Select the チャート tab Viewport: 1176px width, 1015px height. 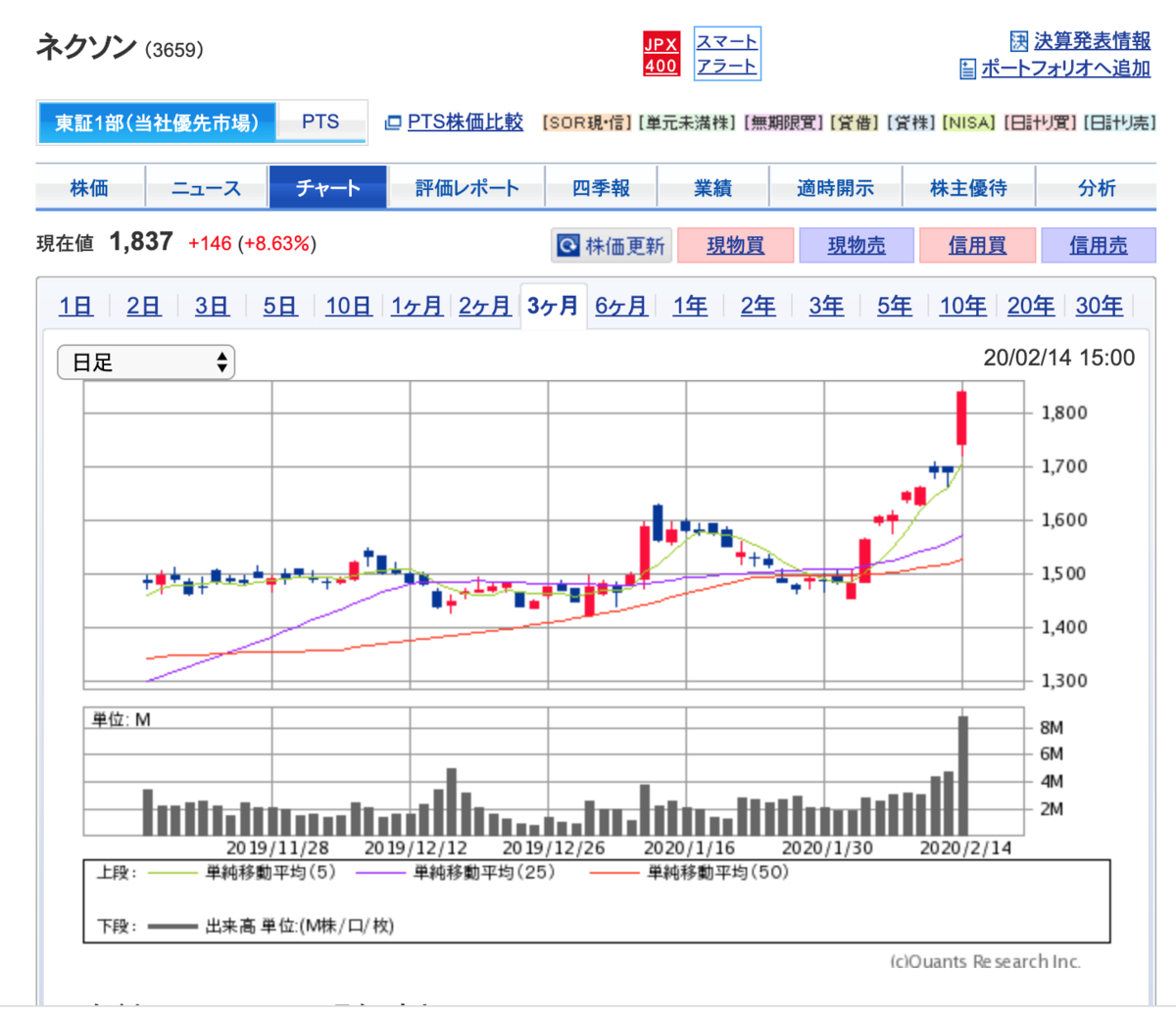[328, 188]
